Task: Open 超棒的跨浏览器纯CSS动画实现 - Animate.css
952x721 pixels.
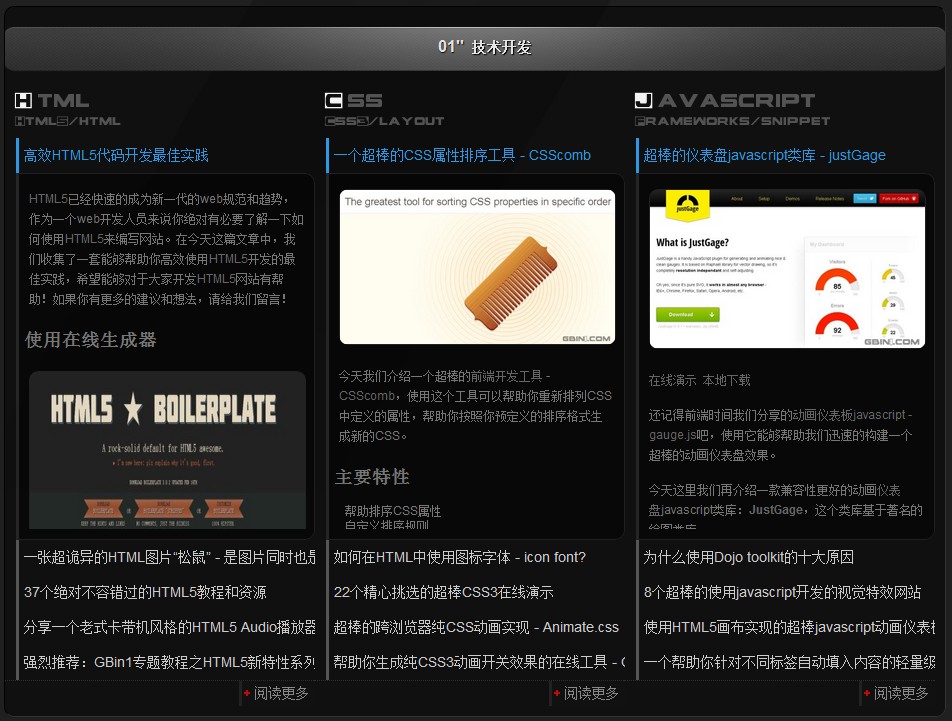Action: [476, 627]
